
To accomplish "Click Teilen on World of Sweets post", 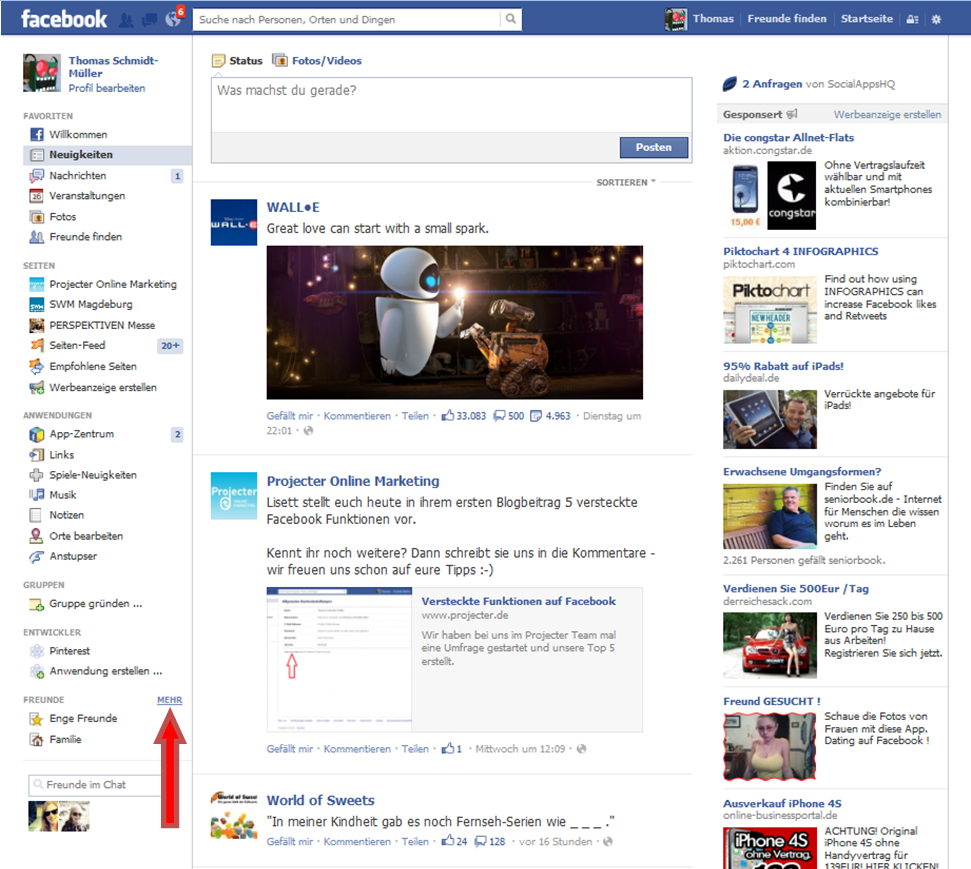I will tap(415, 841).
